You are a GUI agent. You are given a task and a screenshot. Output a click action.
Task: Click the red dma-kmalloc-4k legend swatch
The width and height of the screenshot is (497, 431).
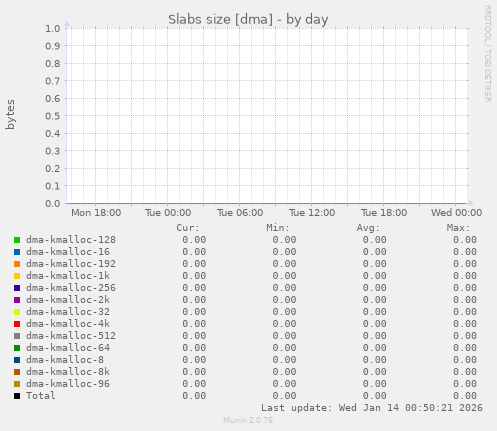click(x=17, y=324)
